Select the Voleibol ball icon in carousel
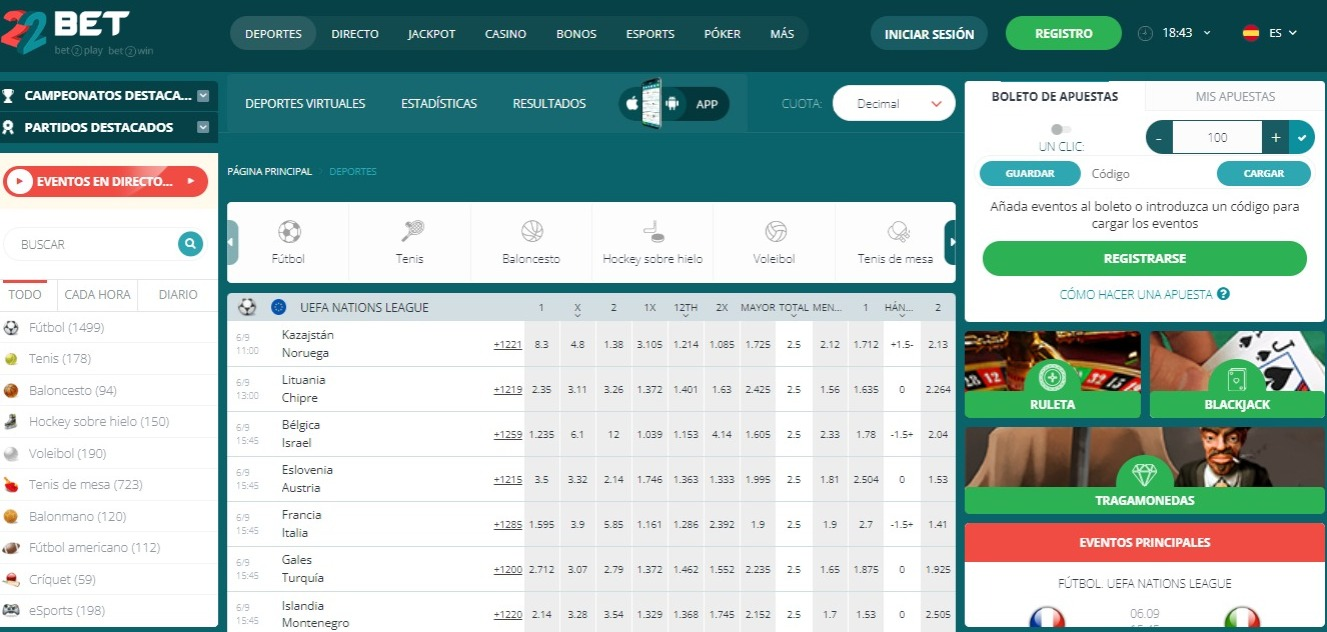Screen dimensions: 1327x632 (775, 232)
